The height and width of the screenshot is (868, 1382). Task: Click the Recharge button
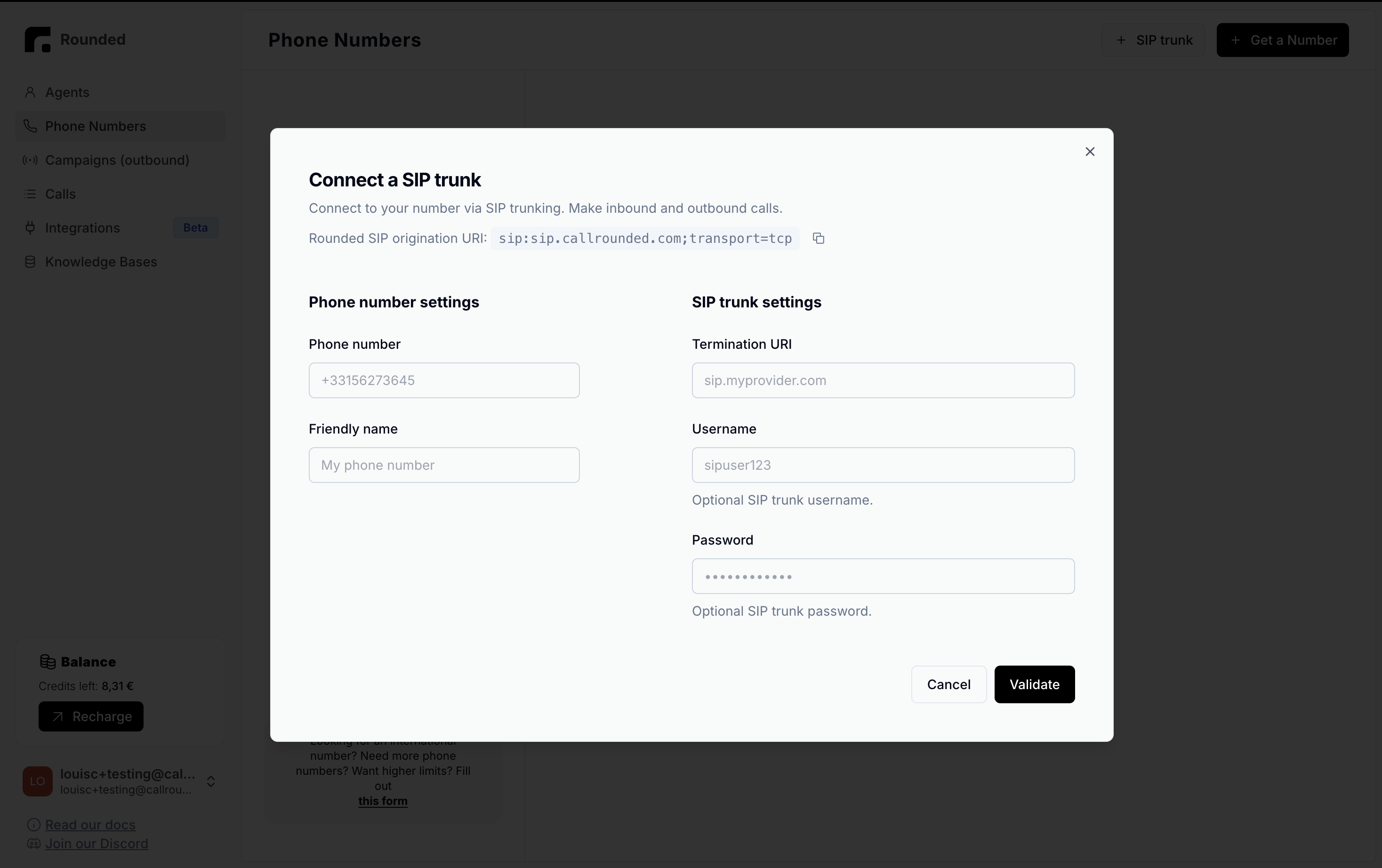(91, 716)
